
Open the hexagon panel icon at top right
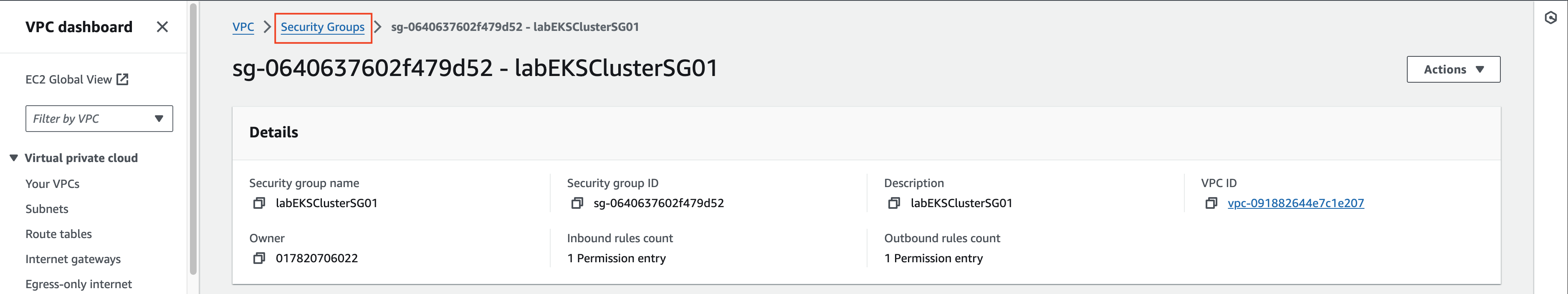click(x=1550, y=18)
